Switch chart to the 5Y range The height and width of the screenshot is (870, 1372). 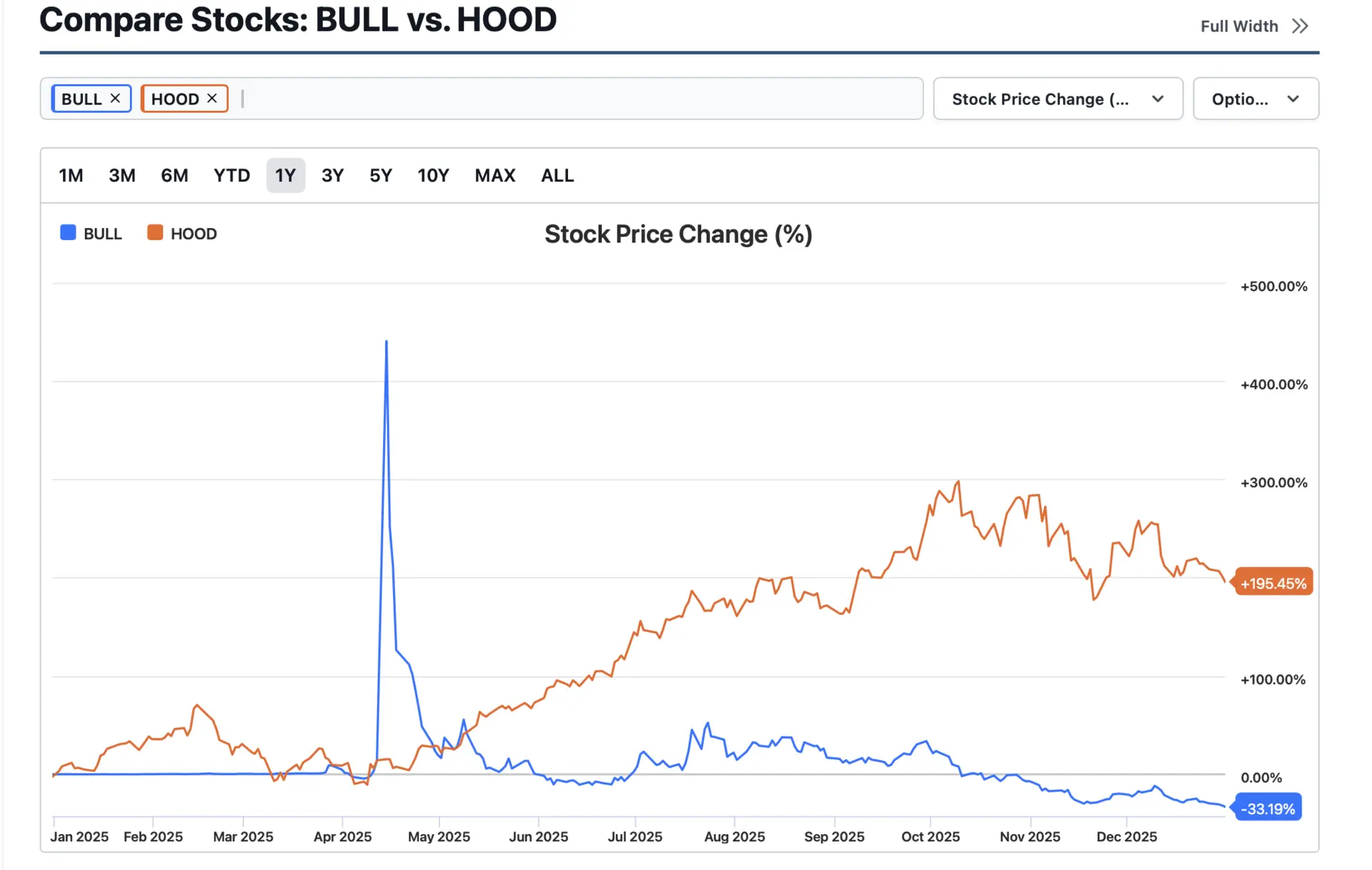(381, 175)
